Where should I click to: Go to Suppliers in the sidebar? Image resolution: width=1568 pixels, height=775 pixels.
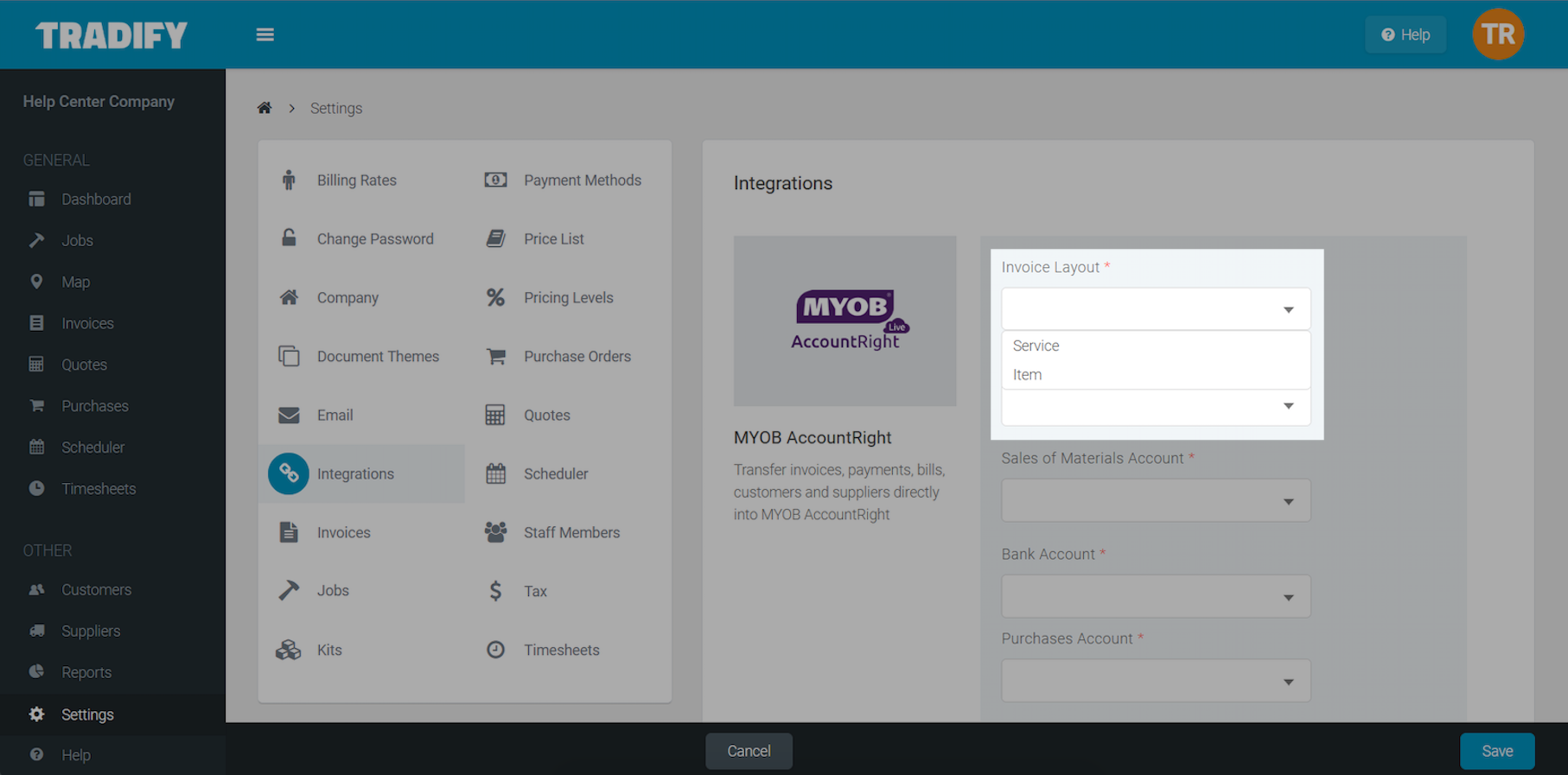tap(91, 632)
